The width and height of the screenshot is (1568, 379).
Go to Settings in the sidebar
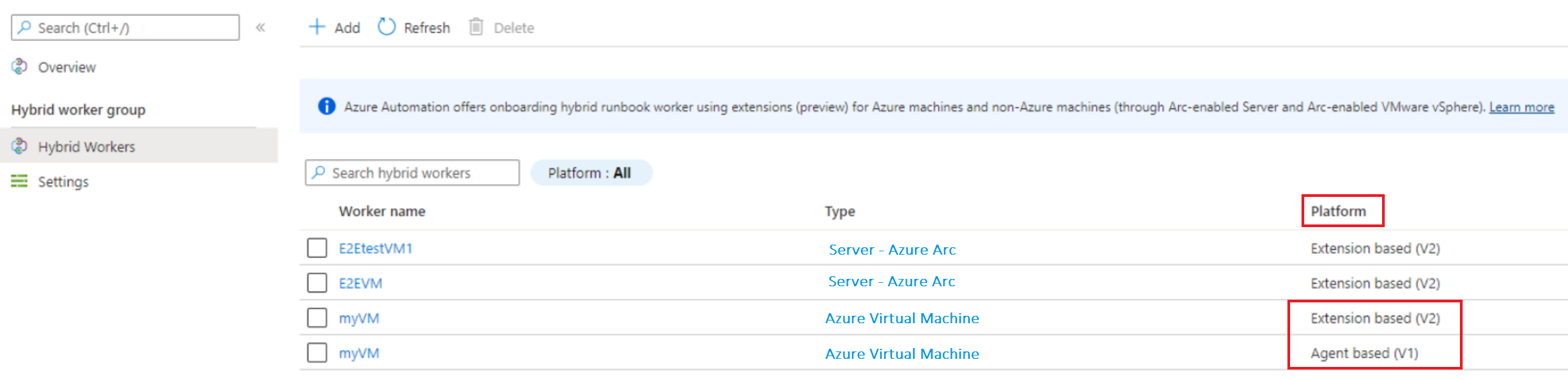coord(63,181)
